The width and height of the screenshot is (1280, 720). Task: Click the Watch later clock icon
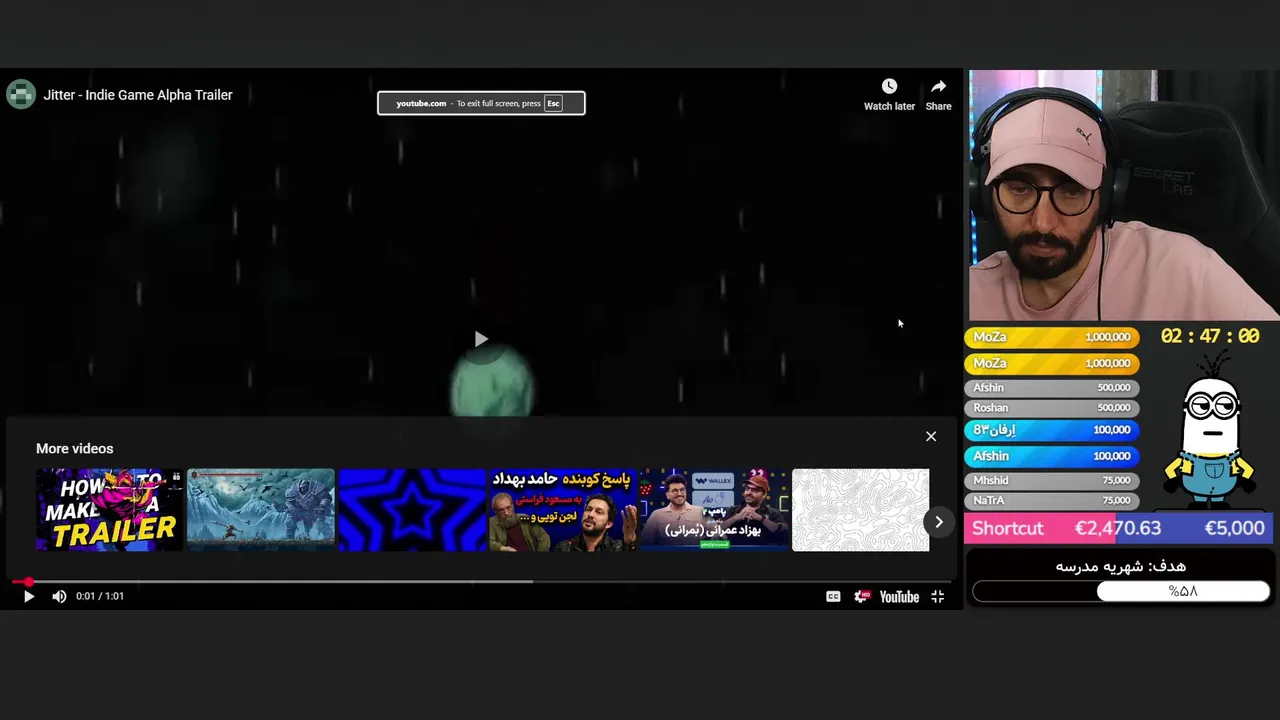(889, 86)
